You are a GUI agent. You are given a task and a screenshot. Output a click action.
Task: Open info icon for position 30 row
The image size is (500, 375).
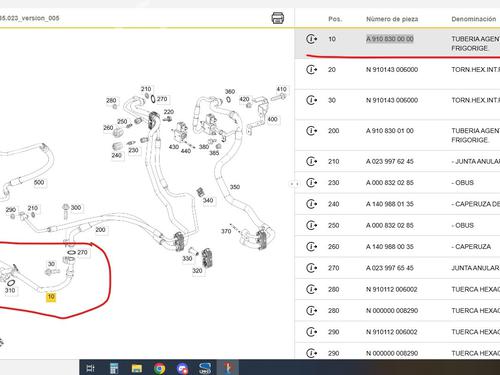(311, 100)
